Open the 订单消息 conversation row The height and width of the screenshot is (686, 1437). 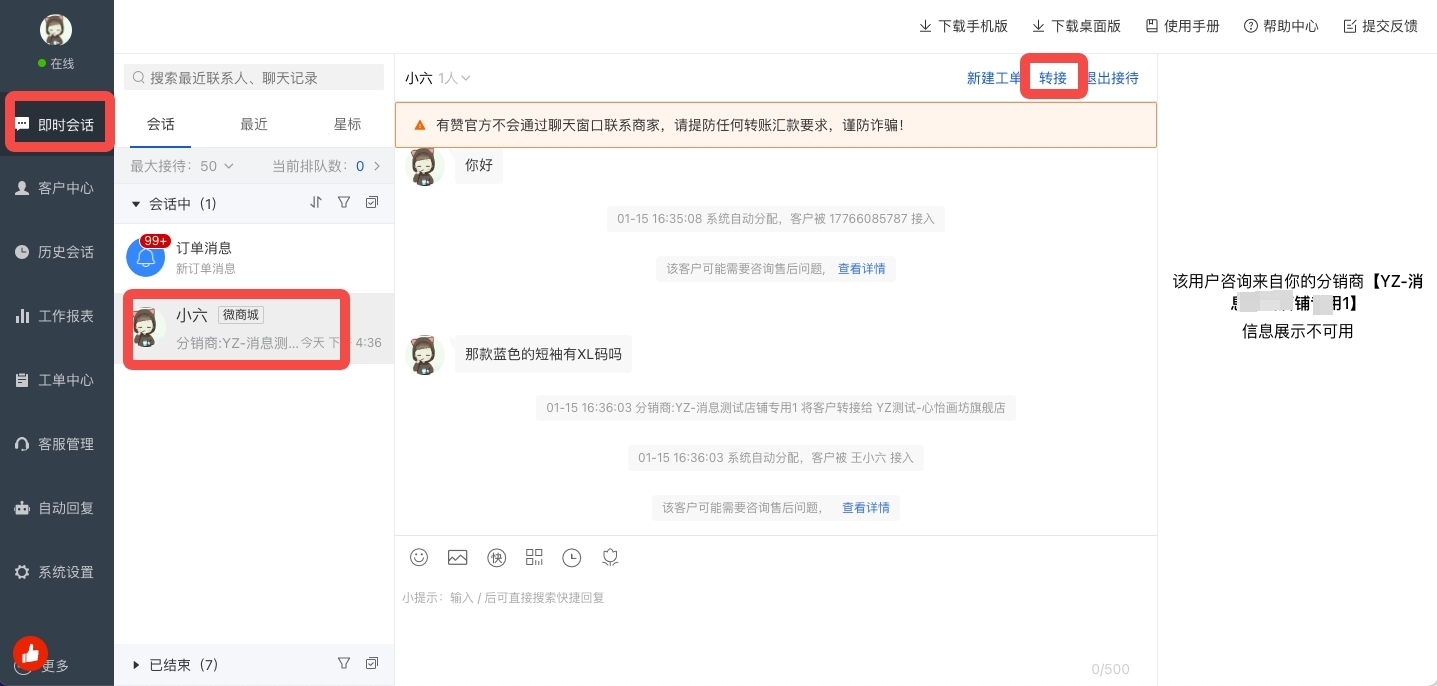pos(254,258)
